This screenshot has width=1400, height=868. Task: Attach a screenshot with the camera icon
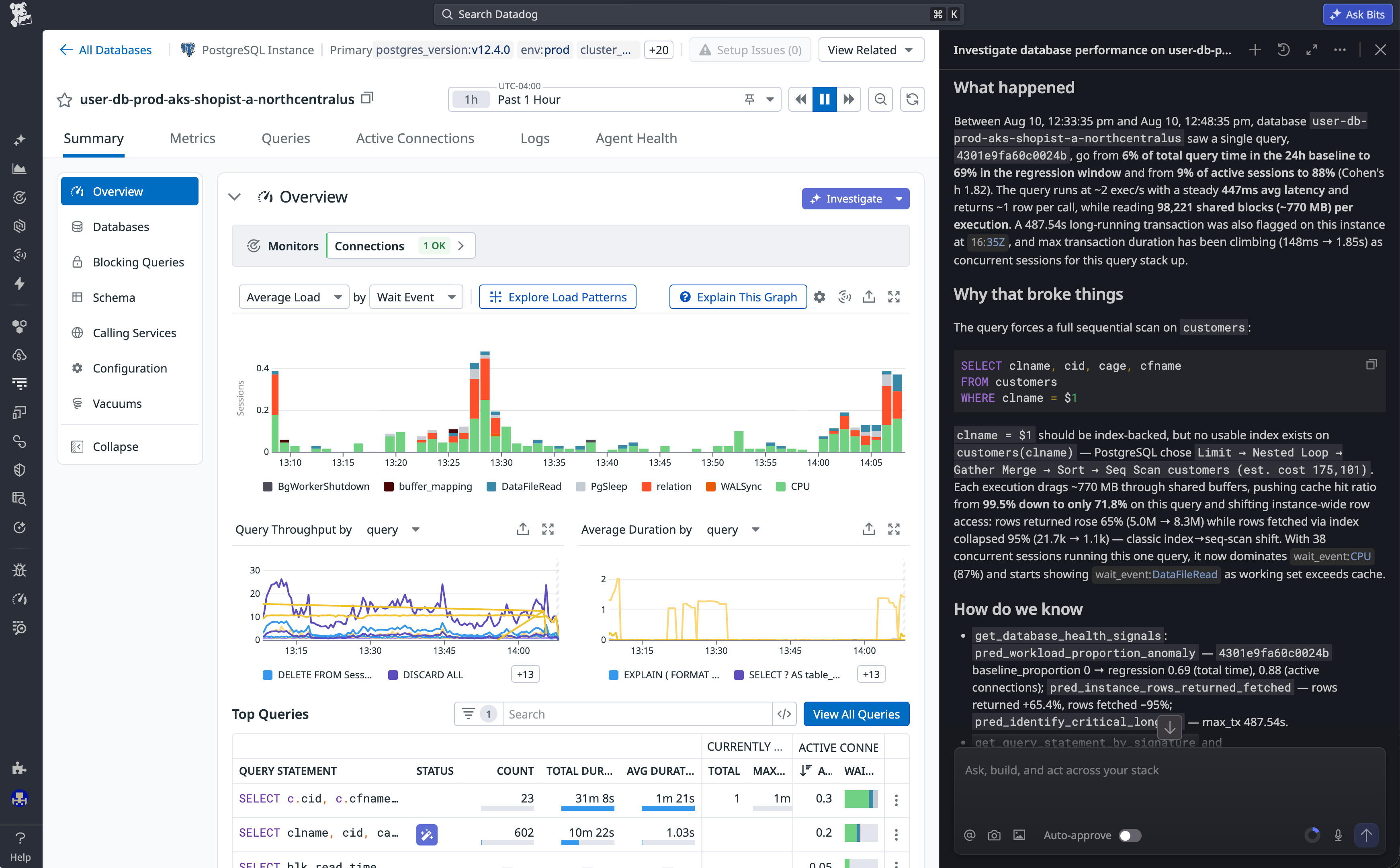tap(994, 835)
